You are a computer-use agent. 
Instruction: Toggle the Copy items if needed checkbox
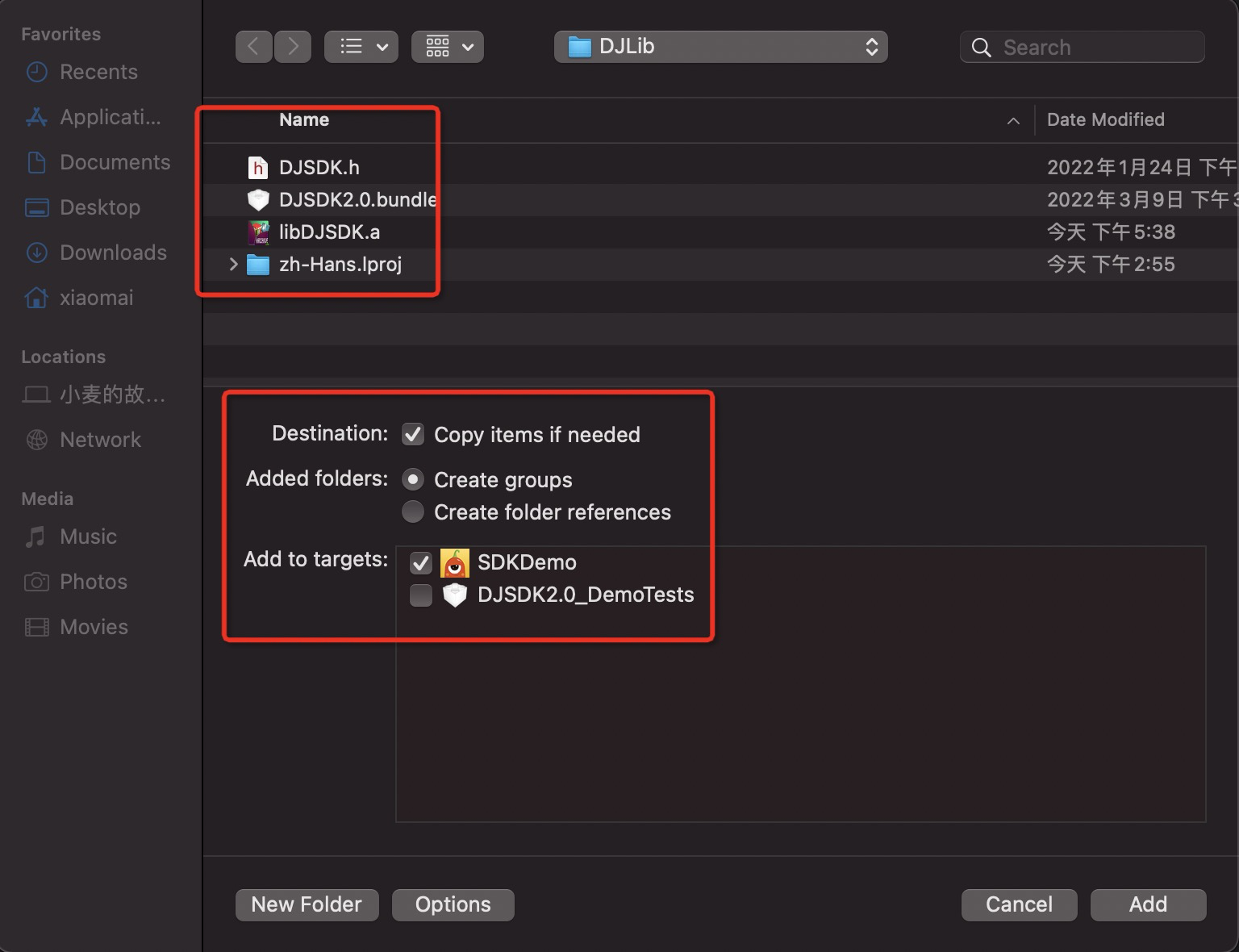click(413, 434)
